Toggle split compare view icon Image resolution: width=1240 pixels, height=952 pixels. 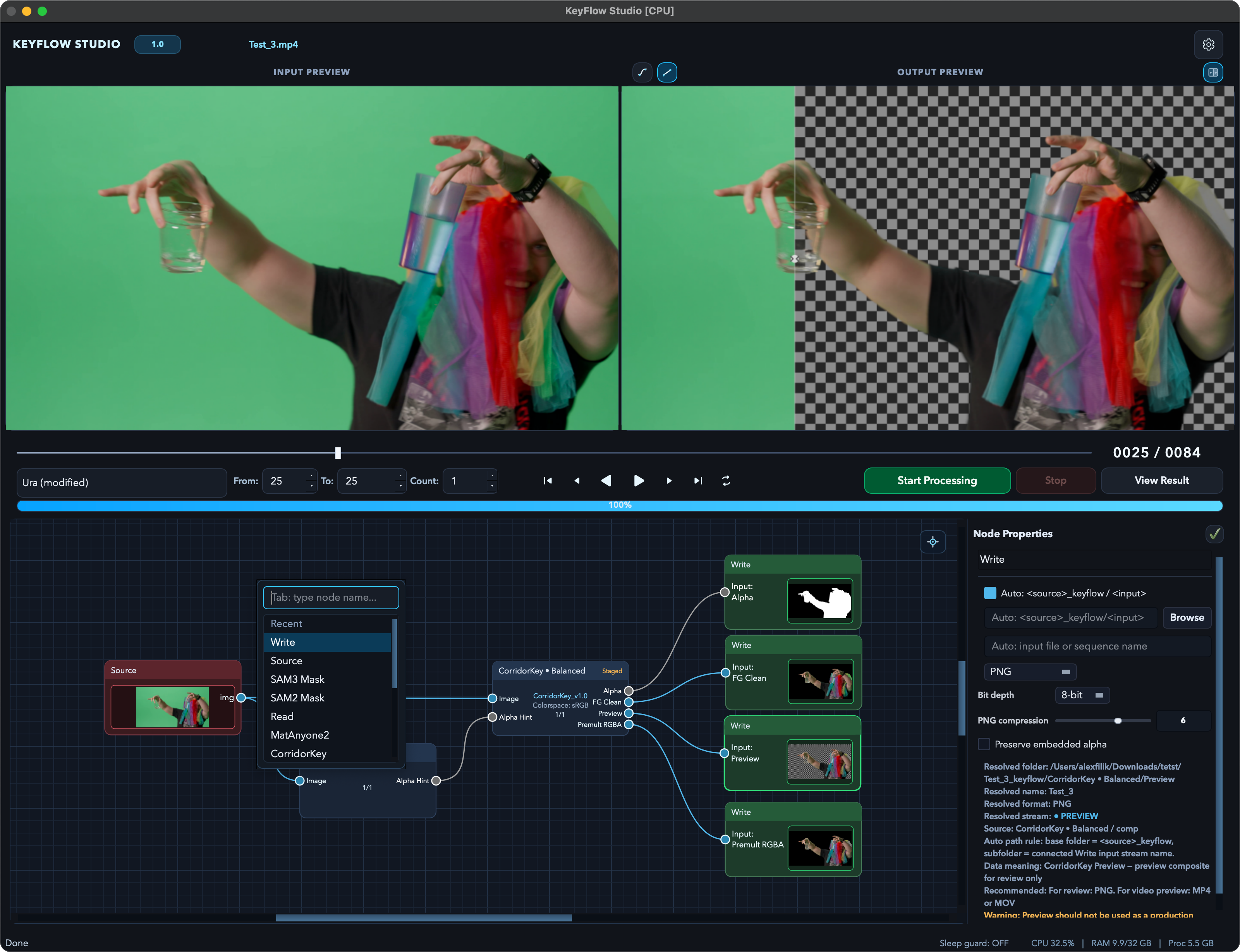[x=1213, y=72]
